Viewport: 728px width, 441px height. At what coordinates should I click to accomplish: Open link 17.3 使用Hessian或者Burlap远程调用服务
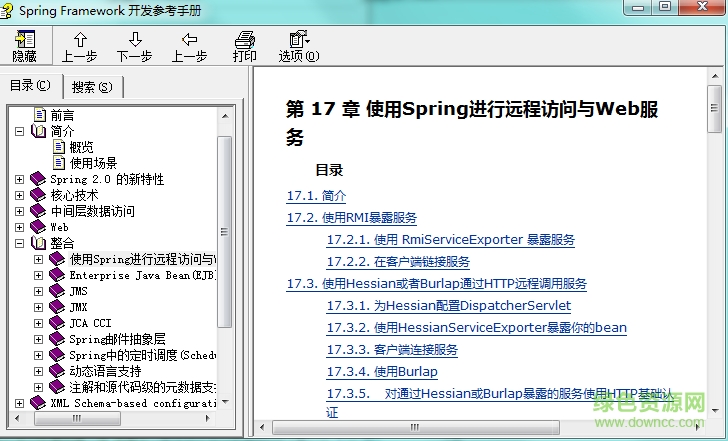[x=436, y=283]
